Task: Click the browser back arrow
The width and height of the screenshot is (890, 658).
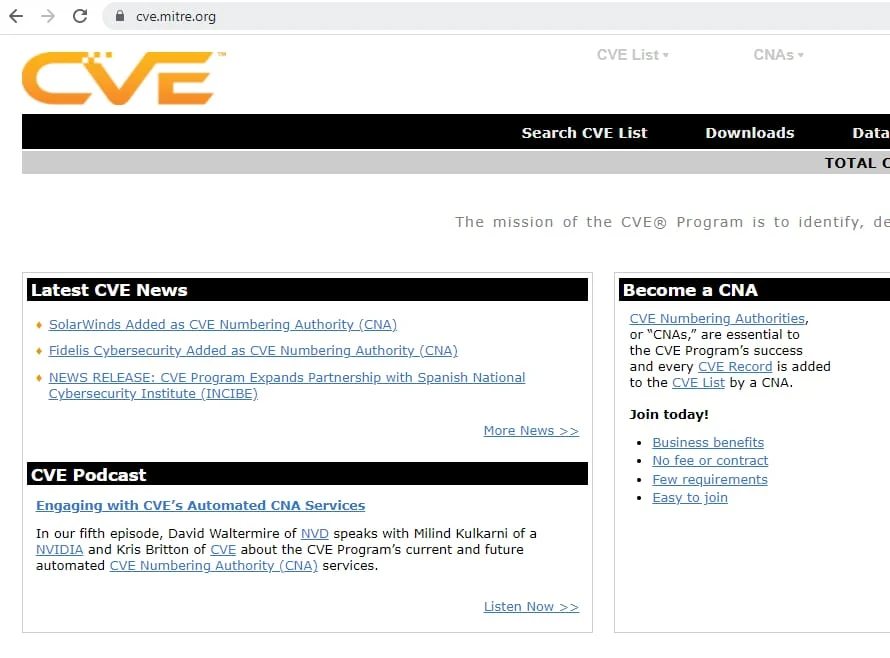Action: [16, 16]
